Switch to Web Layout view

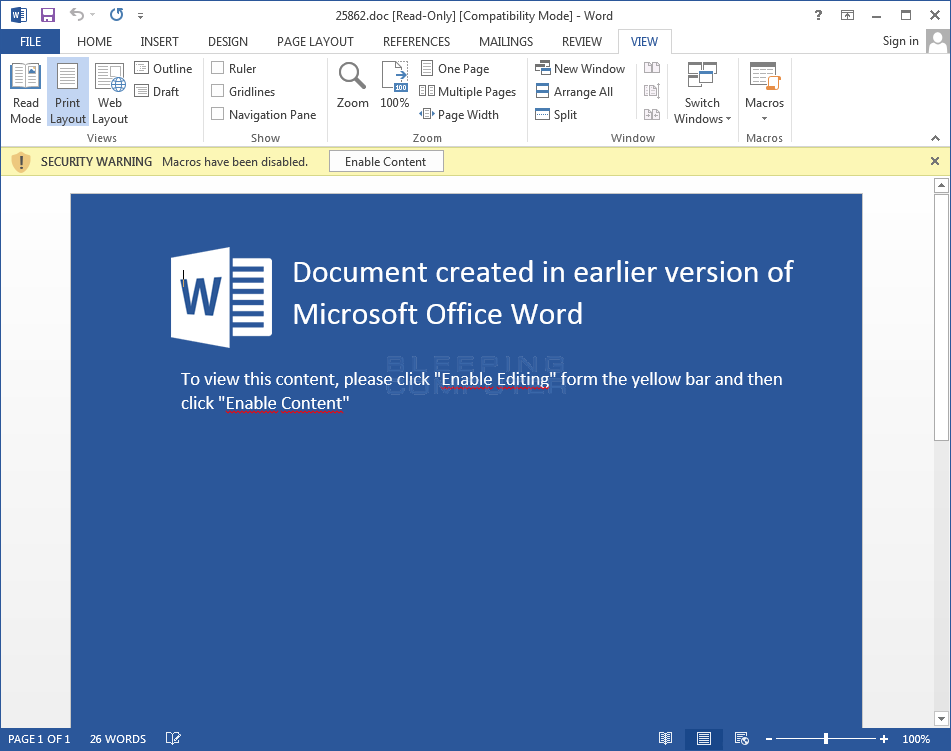(x=110, y=93)
